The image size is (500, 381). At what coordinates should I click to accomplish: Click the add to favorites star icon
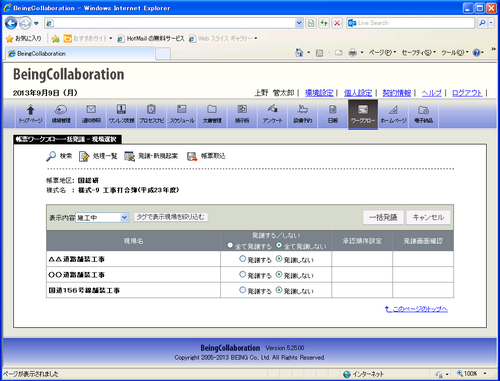pyautogui.click(x=56, y=39)
